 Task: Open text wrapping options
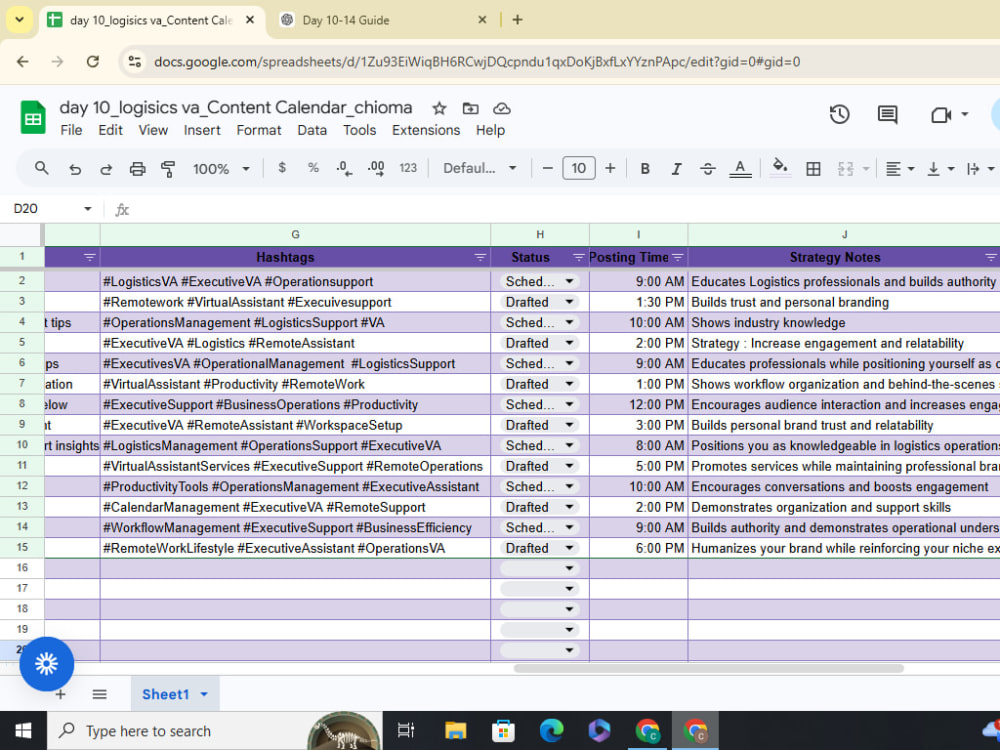[980, 168]
